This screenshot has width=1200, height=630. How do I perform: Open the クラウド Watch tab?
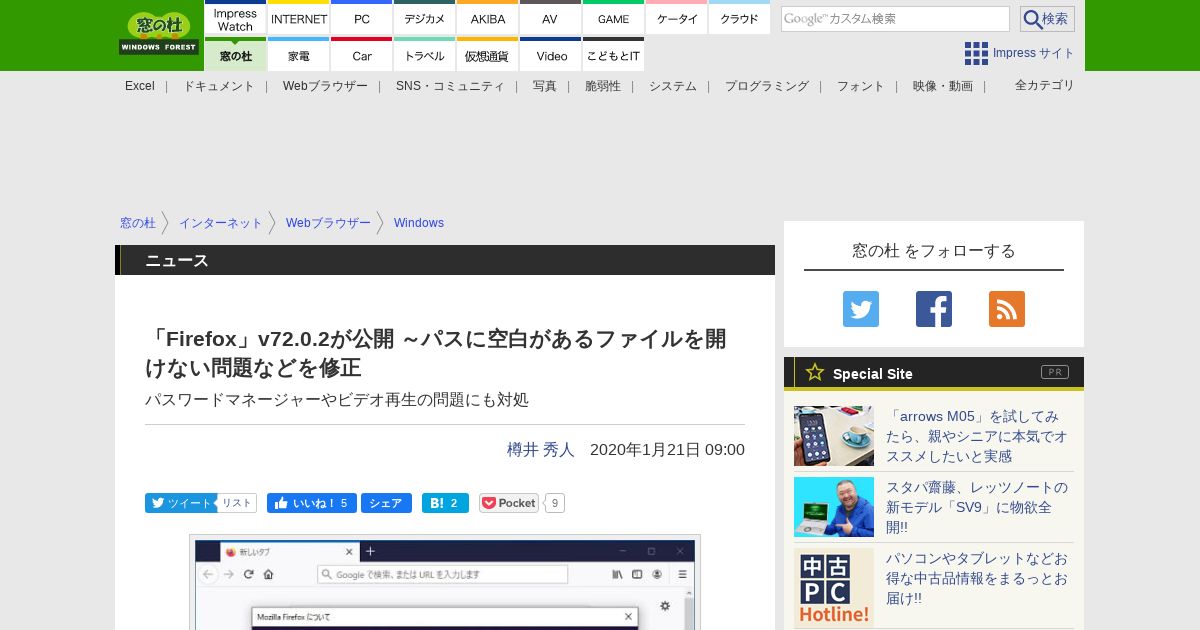point(739,19)
